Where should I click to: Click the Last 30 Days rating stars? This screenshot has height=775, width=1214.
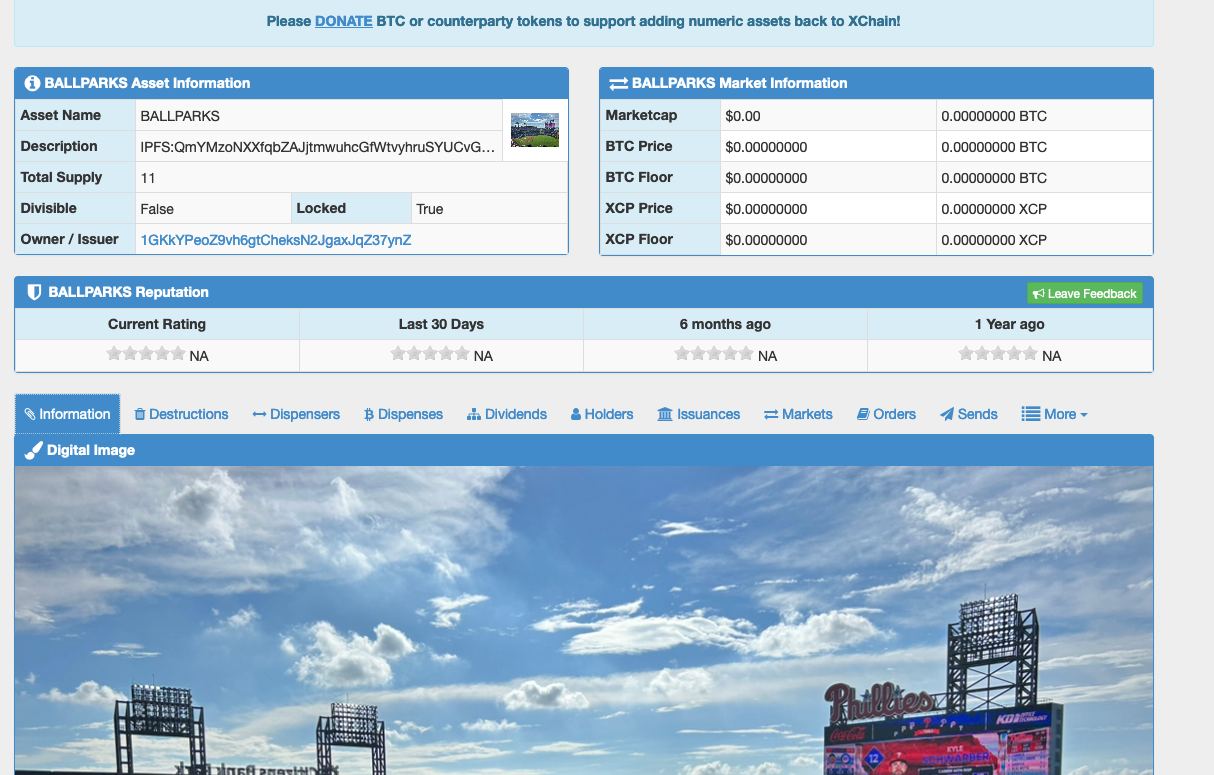click(430, 353)
